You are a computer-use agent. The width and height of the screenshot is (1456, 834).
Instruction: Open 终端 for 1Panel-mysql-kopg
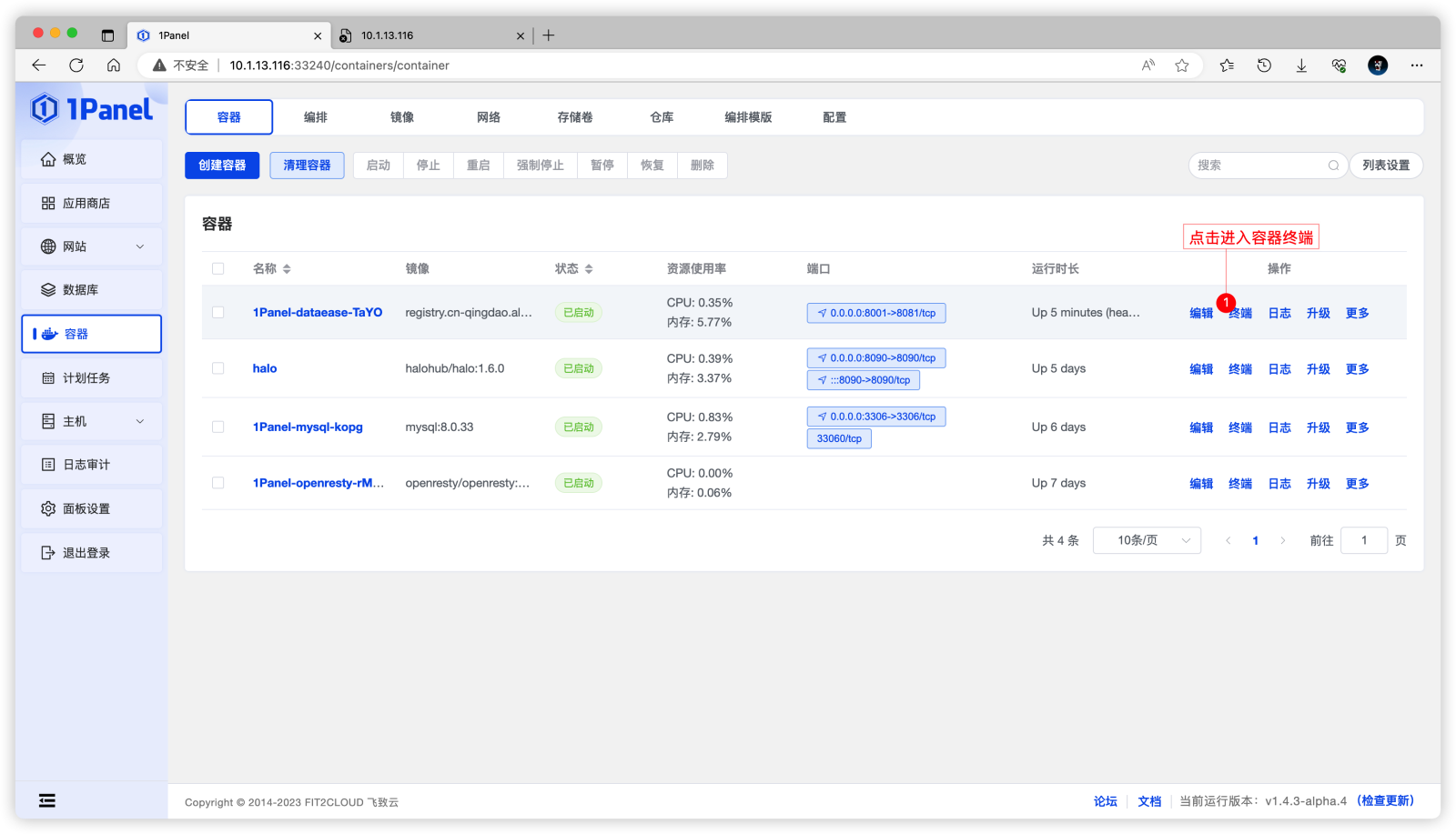(1240, 427)
